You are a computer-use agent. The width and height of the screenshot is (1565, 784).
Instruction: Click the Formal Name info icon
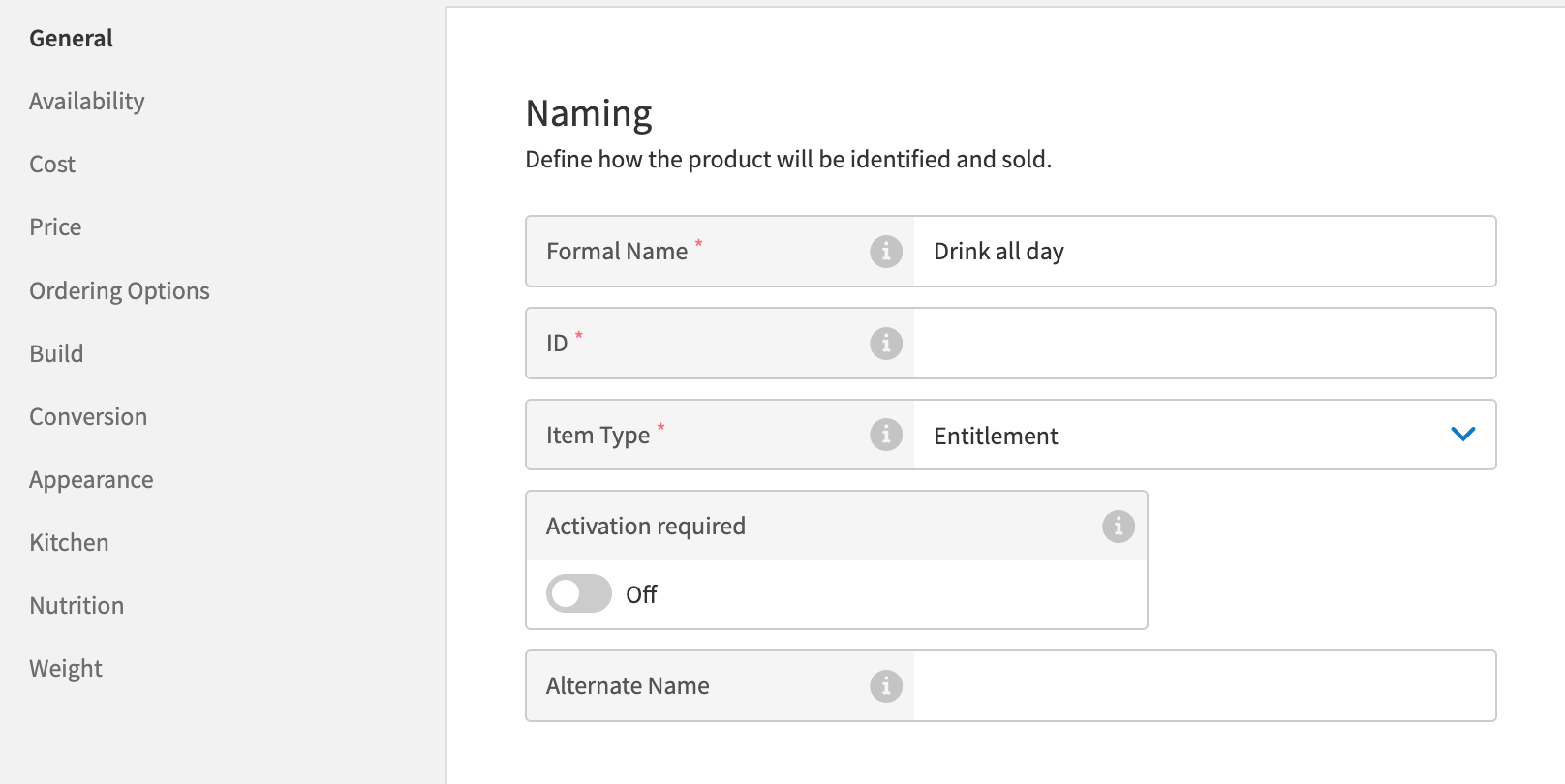coord(885,252)
